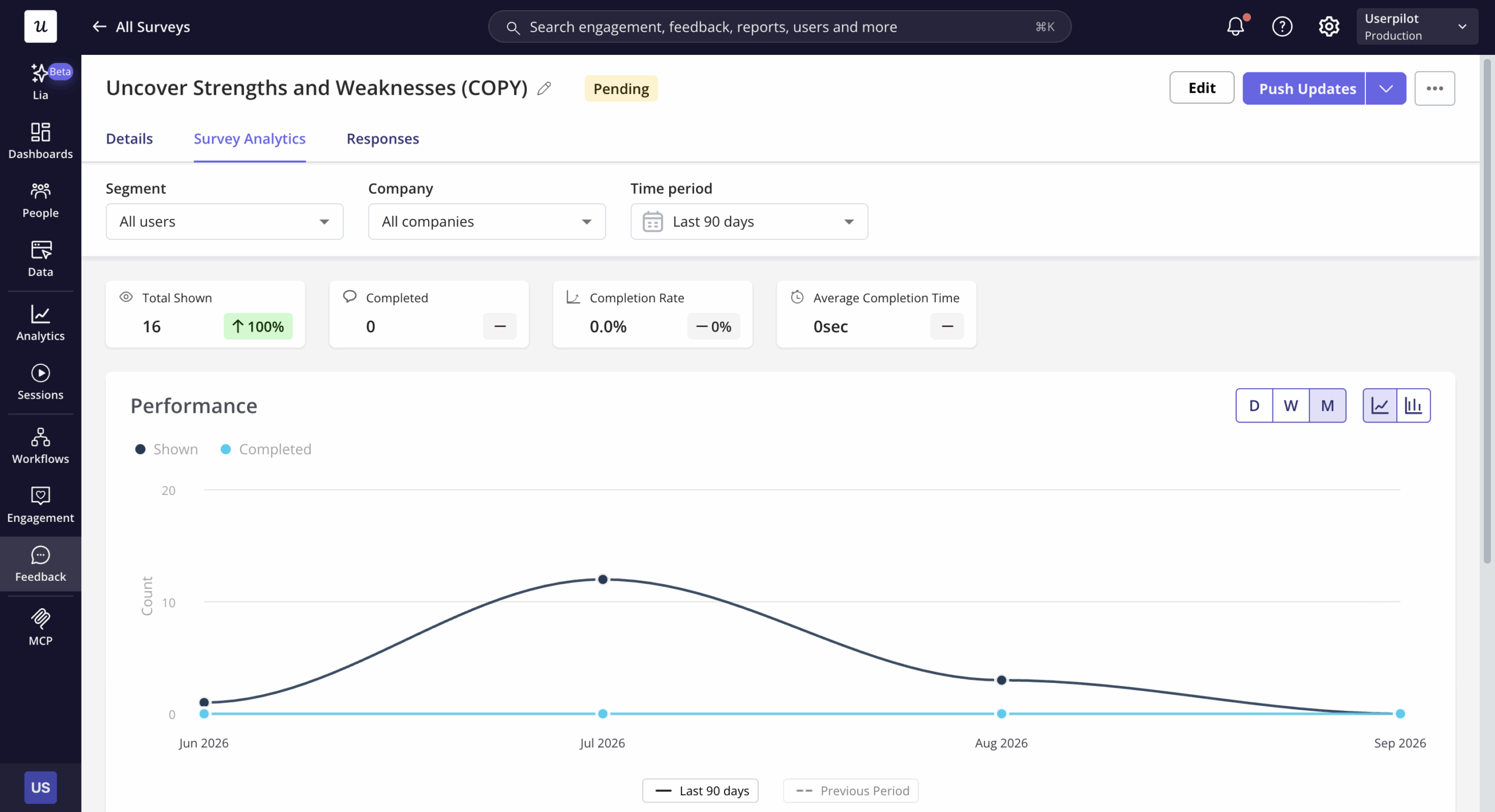Toggle the Shown series in legend
The image size is (1495, 812).
(x=166, y=449)
